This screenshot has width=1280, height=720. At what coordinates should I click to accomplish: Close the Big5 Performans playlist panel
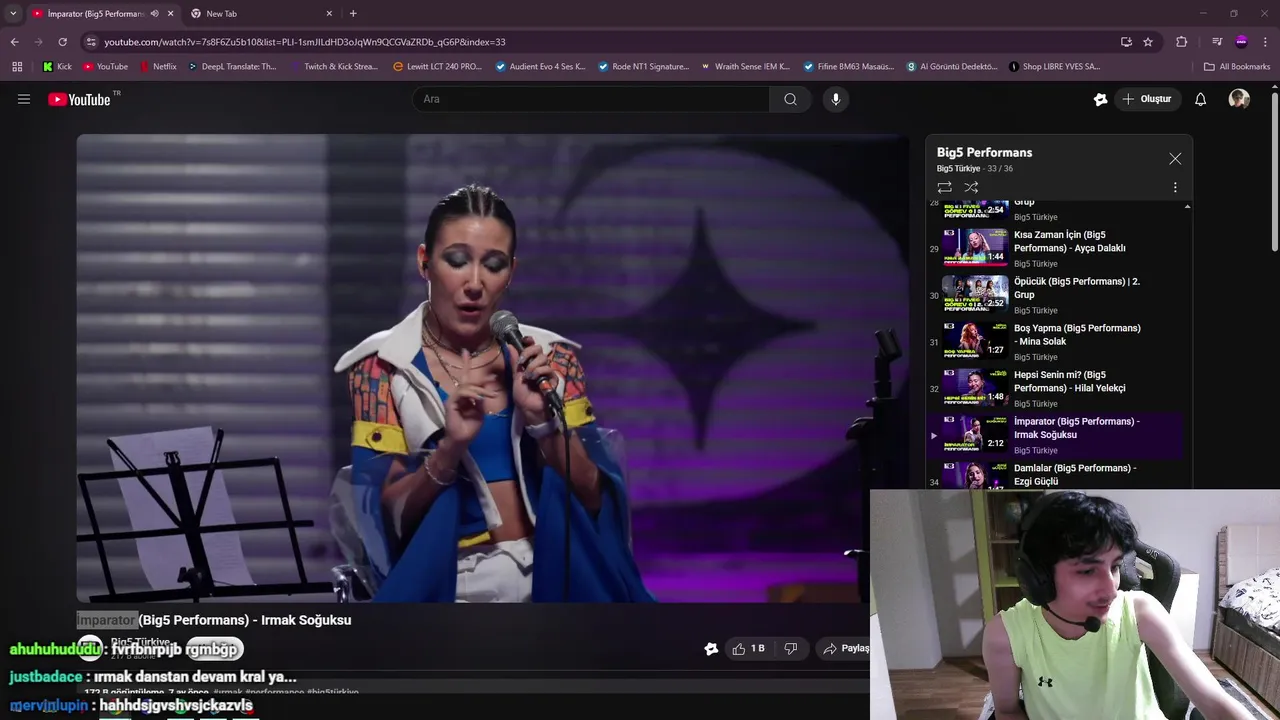coord(1175,159)
